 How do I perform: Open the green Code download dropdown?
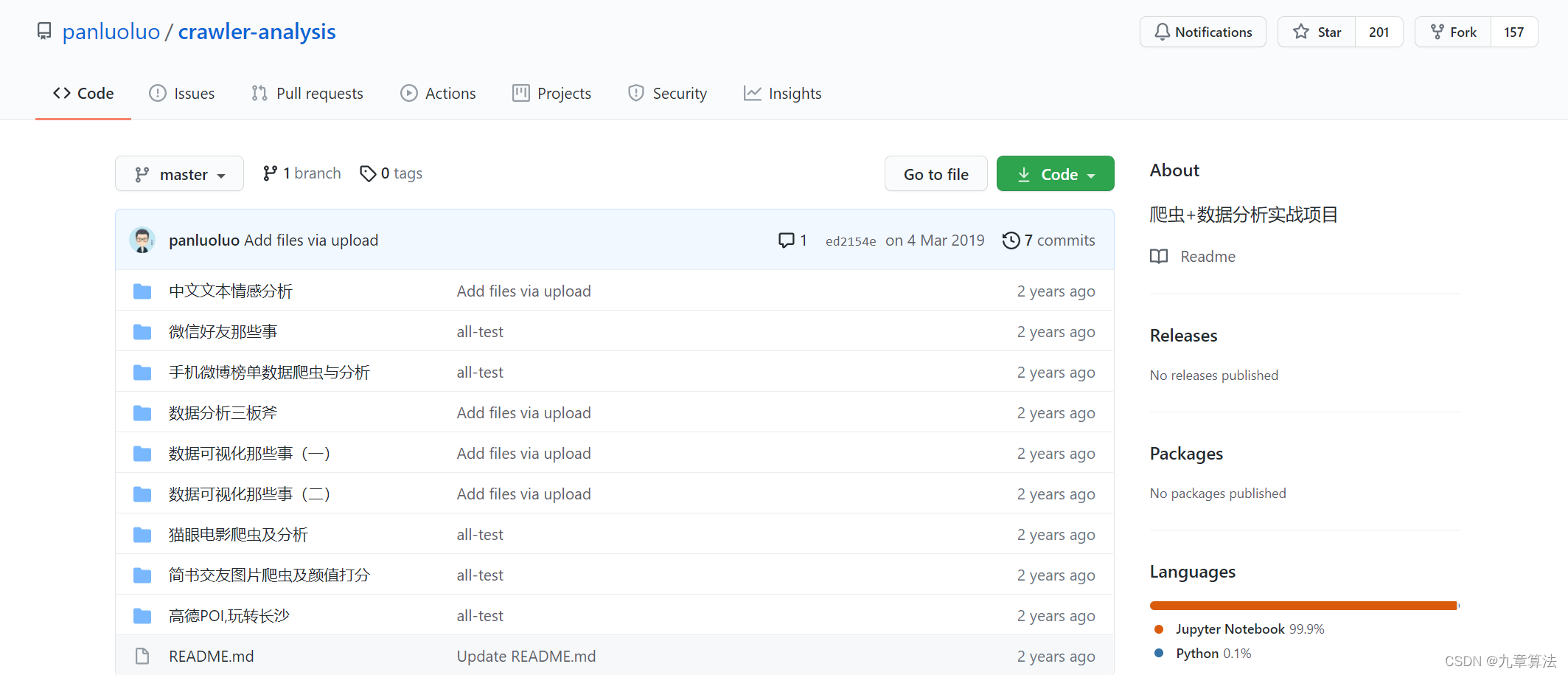(x=1056, y=174)
